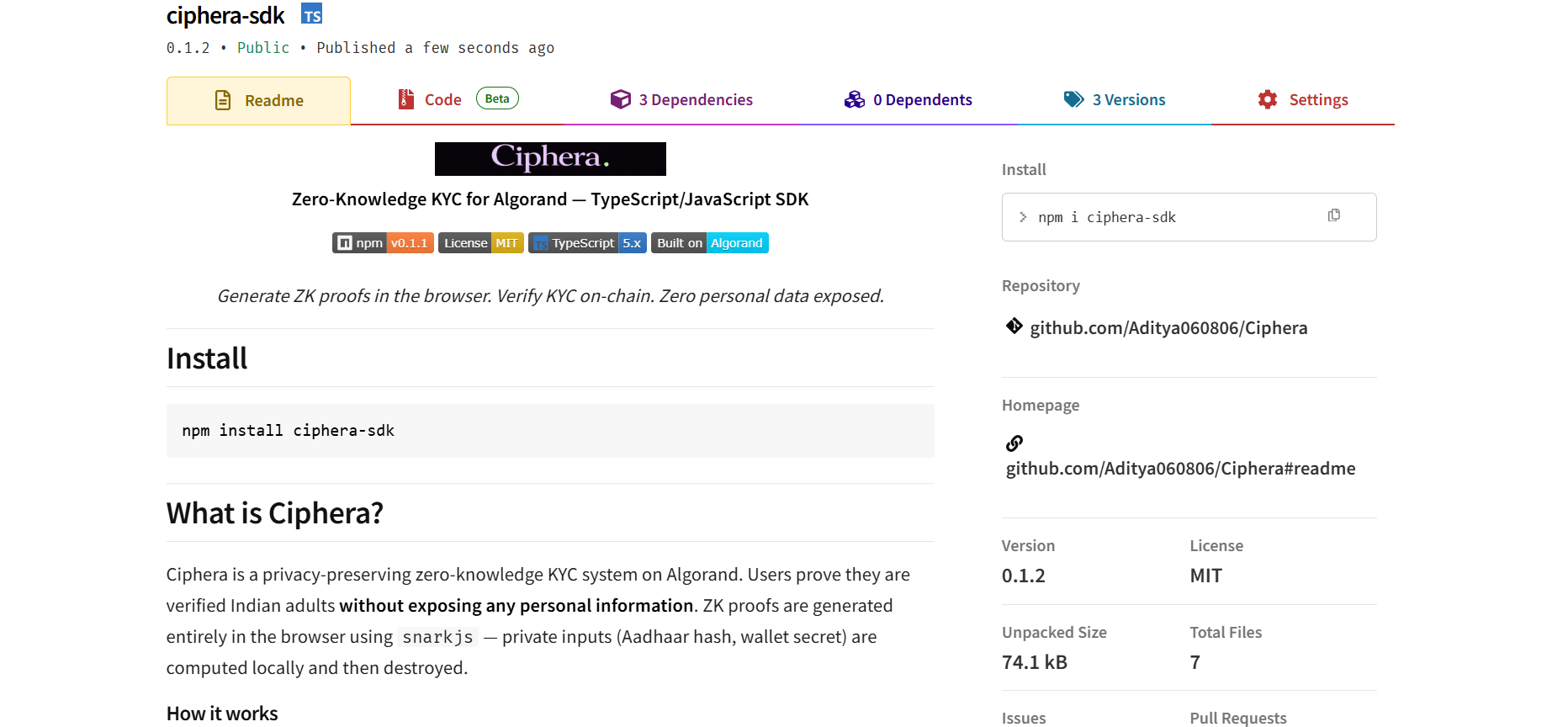Open the Ciphera#readme homepage link
Viewport: 1568px width, 727px height.
click(1180, 469)
